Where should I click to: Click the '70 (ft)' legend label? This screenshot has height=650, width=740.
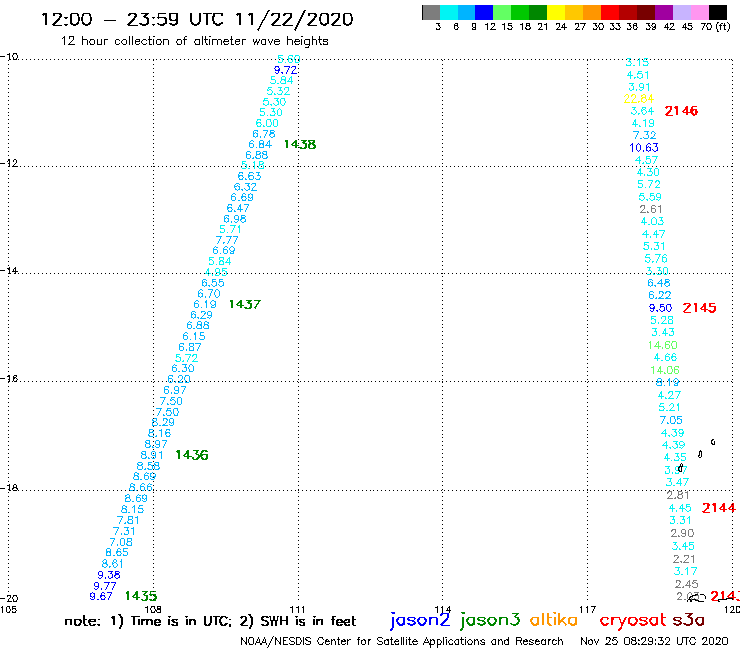(x=715, y=27)
